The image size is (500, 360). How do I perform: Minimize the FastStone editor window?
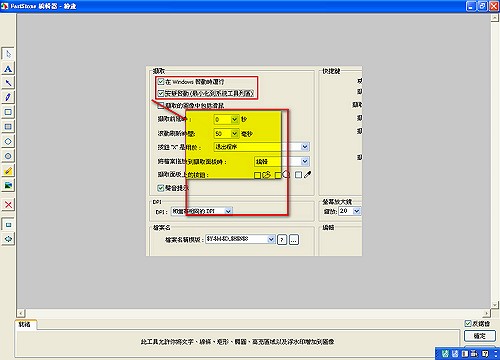[471, 6]
